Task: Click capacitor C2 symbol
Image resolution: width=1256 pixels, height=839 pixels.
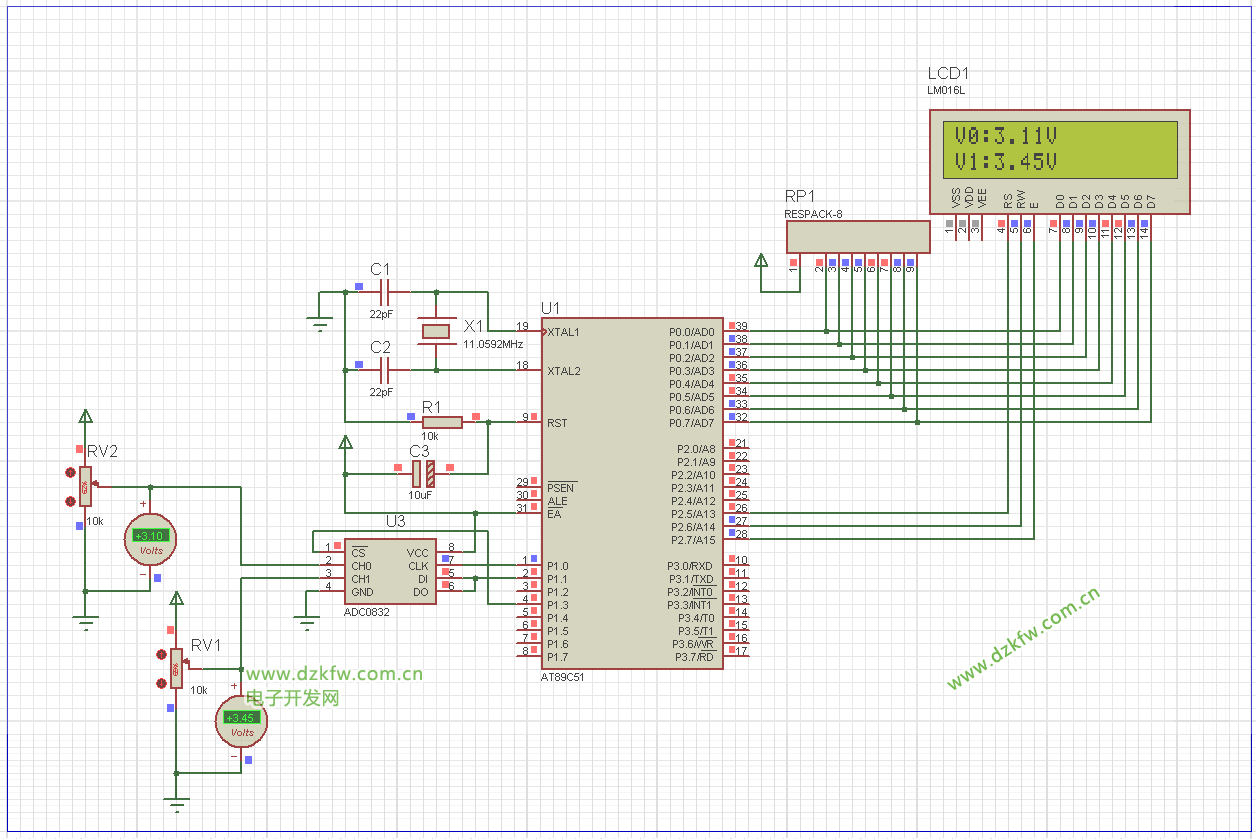Action: 382,370
